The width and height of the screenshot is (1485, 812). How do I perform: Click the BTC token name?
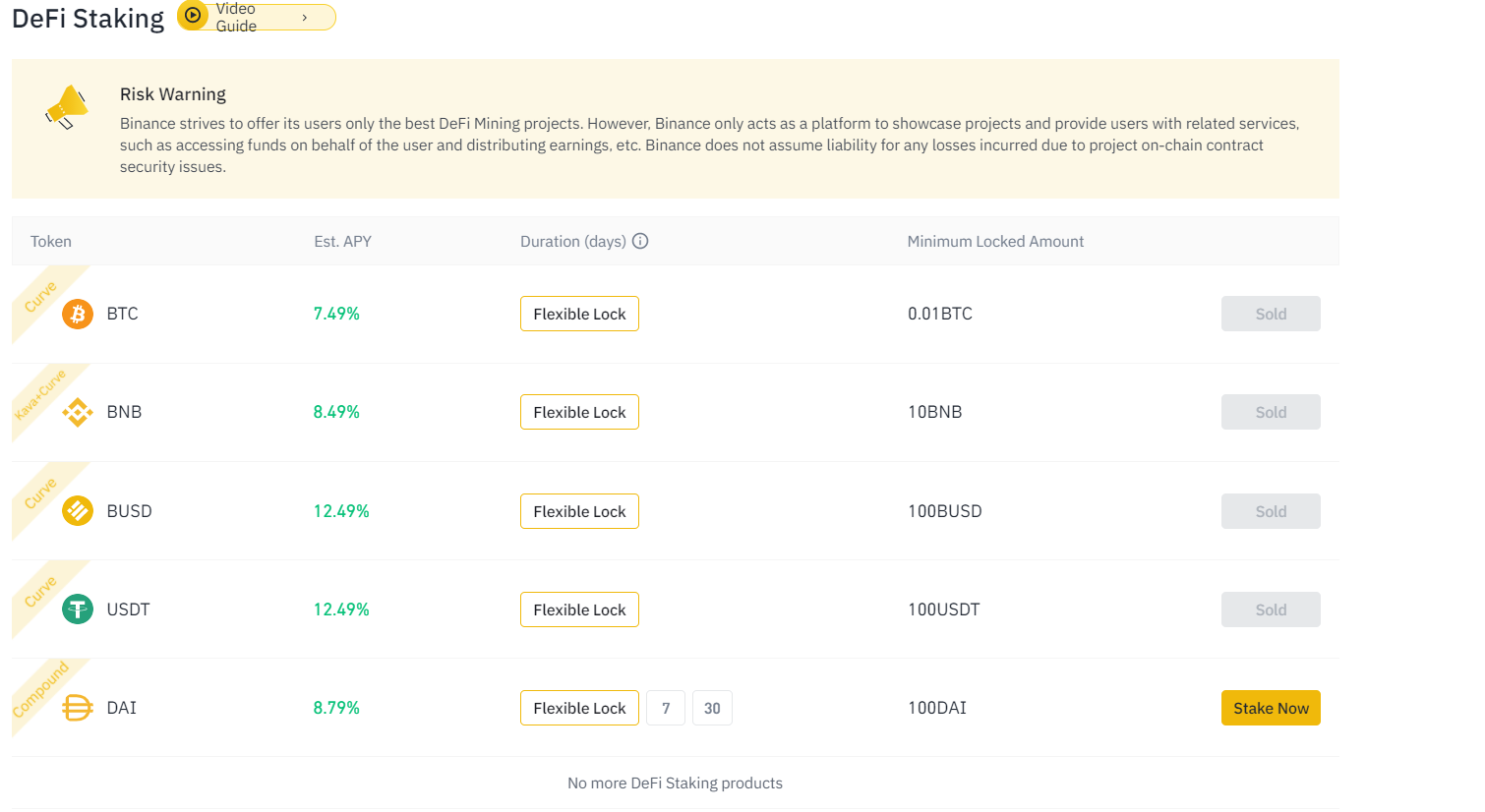(x=123, y=314)
